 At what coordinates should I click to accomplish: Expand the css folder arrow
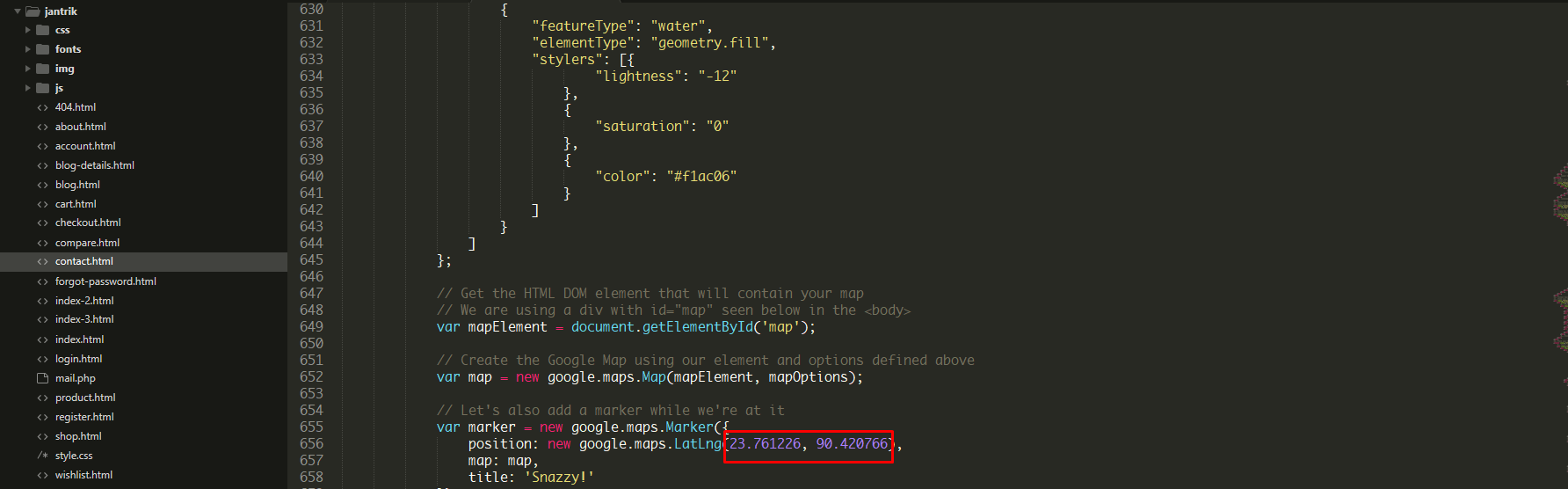(x=28, y=30)
